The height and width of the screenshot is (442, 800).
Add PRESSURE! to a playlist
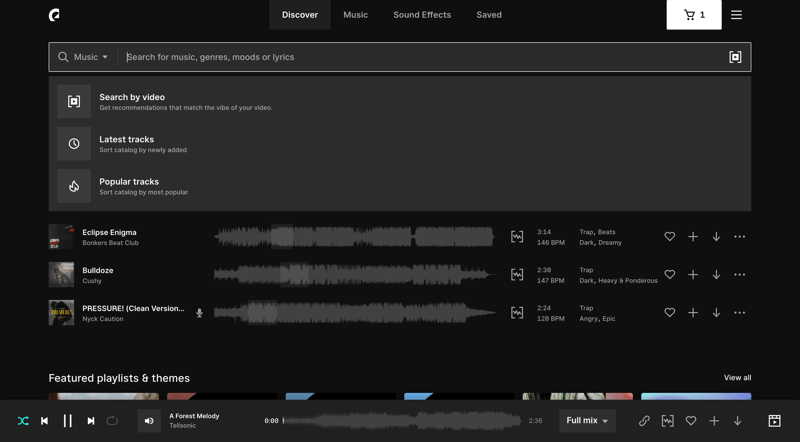tap(693, 313)
